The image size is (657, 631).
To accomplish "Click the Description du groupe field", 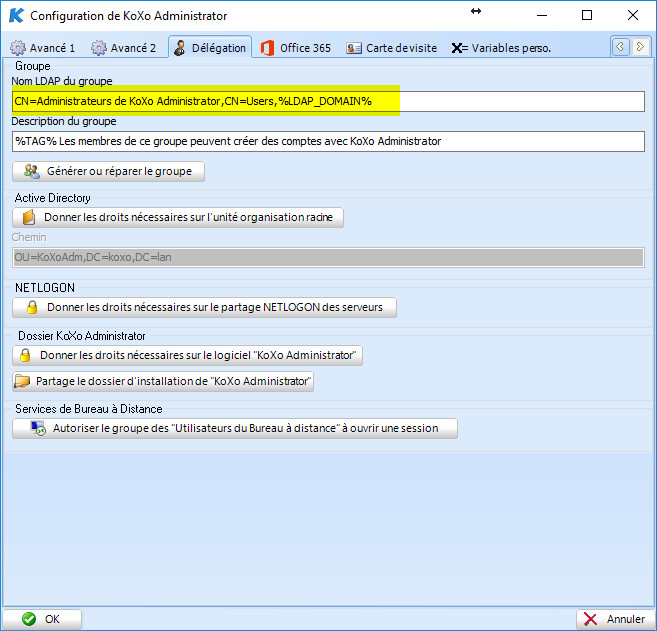I will [328, 142].
